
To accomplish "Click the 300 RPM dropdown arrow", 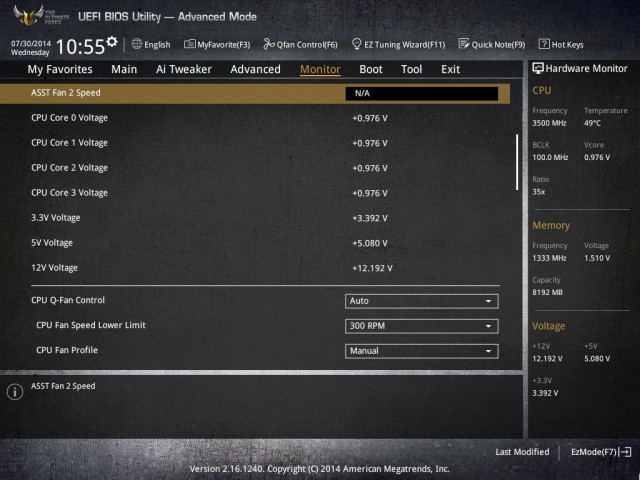I will point(488,326).
